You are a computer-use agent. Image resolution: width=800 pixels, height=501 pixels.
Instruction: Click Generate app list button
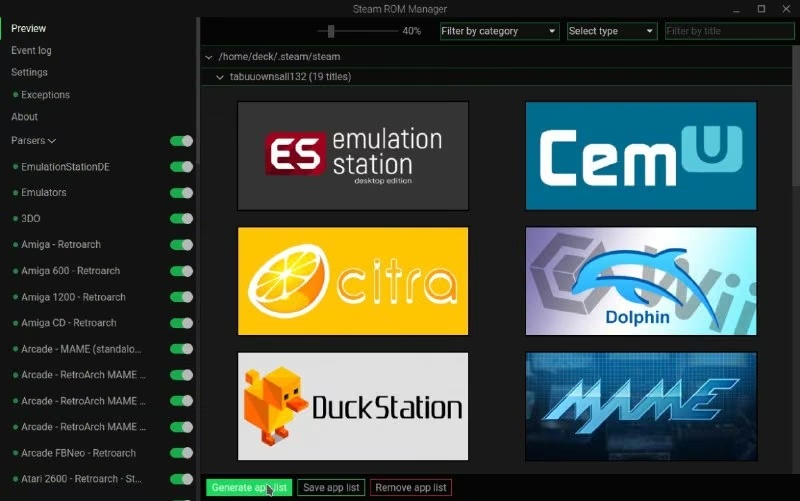click(249, 488)
